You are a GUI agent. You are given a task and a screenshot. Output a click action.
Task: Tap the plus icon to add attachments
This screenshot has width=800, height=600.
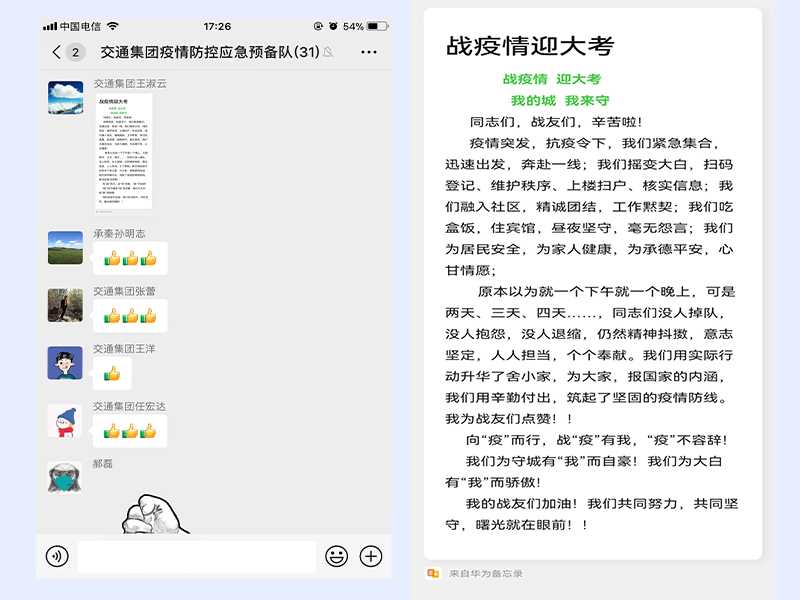tap(371, 556)
